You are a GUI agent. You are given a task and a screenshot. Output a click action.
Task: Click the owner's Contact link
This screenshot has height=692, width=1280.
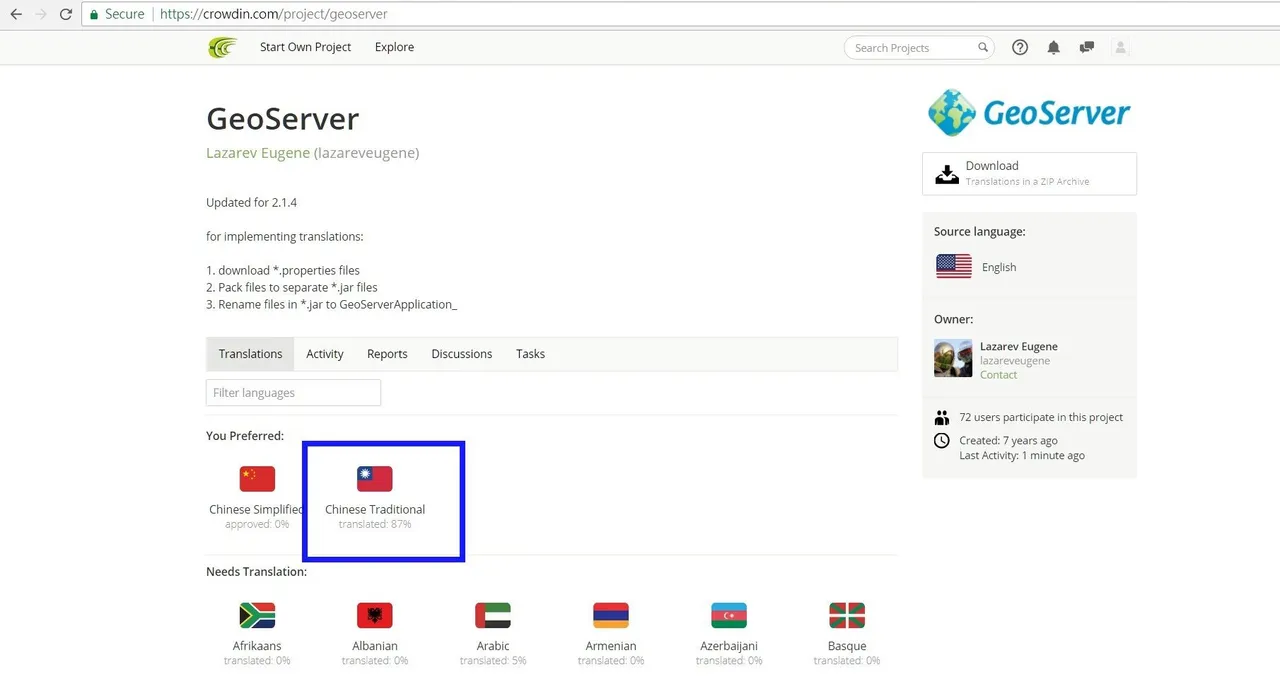coord(998,375)
